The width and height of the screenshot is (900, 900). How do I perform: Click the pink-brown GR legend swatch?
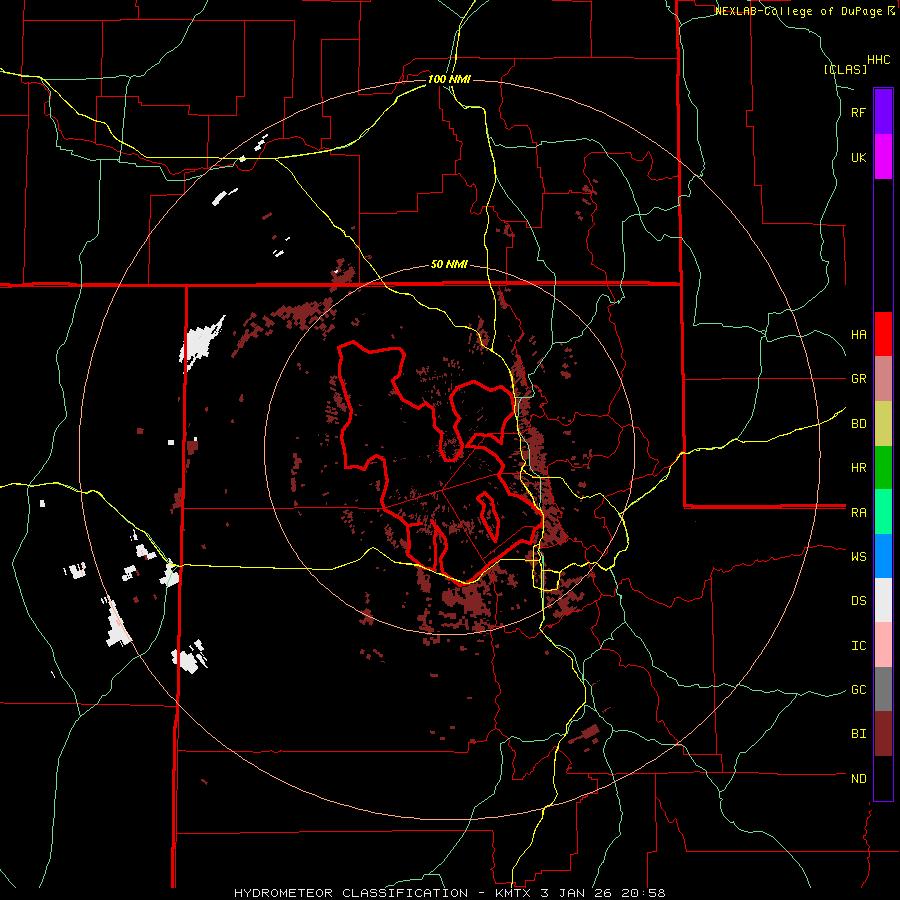883,379
